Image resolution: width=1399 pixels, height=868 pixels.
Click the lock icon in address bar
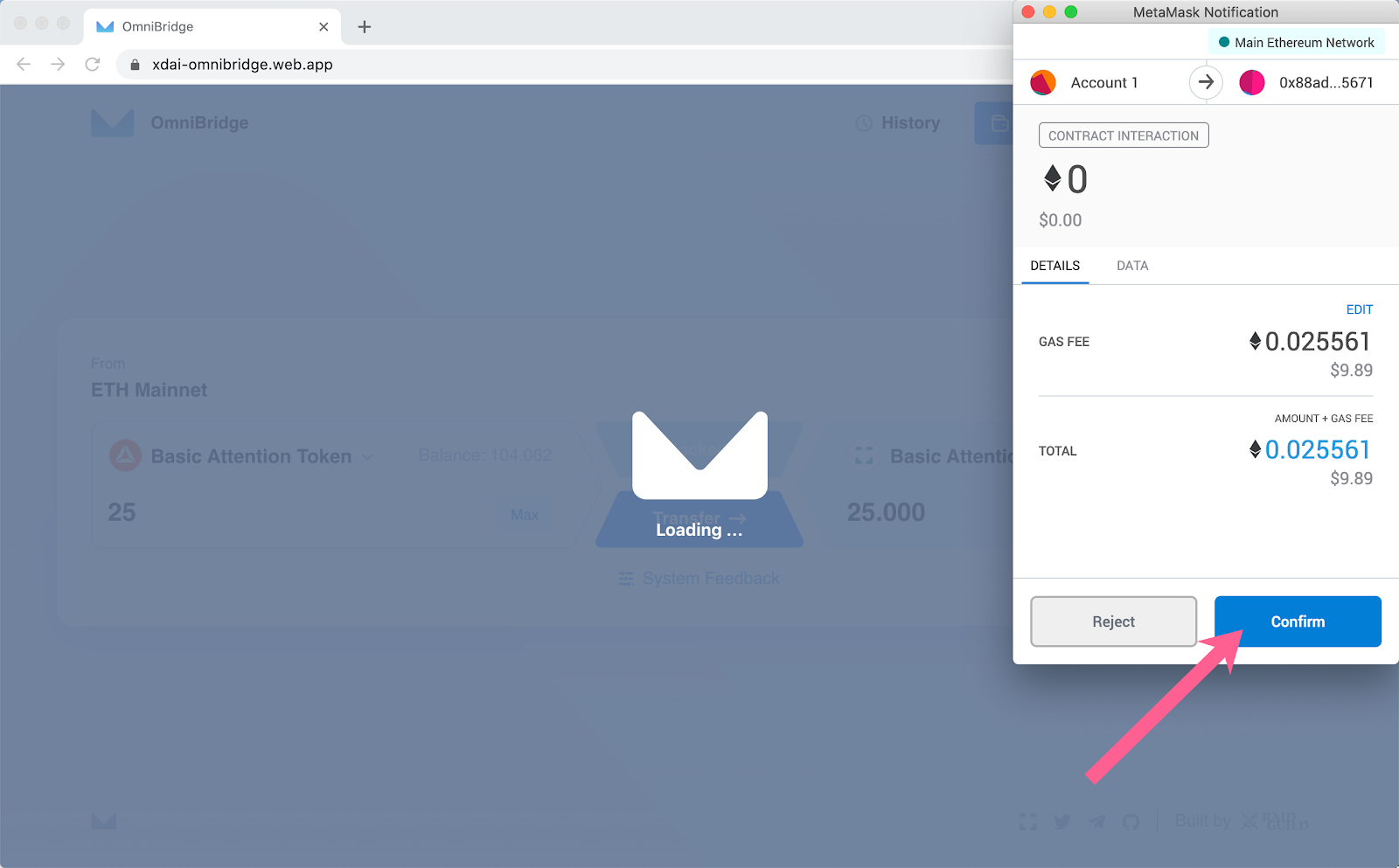pyautogui.click(x=135, y=65)
